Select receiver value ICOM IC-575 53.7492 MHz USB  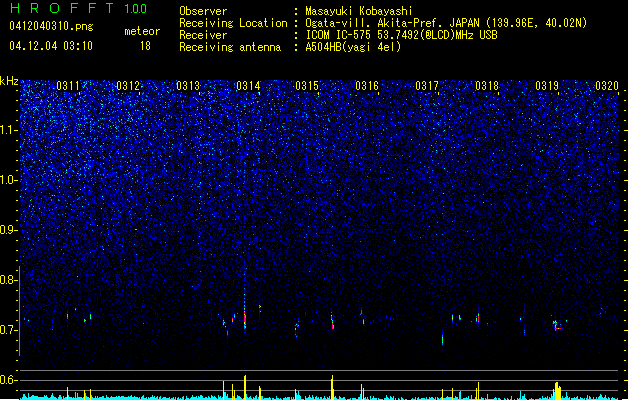401,35
